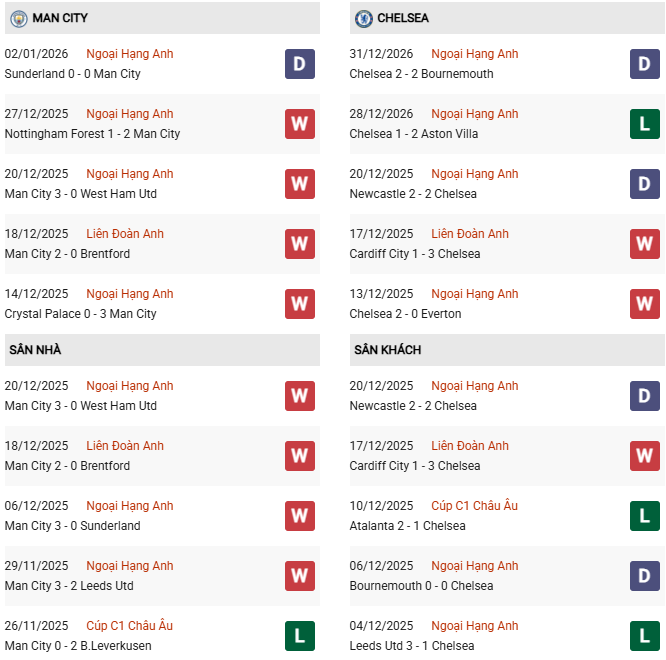Click the D badge for Sunderland 0-0 Man City
The height and width of the screenshot is (660, 666).
coord(299,64)
